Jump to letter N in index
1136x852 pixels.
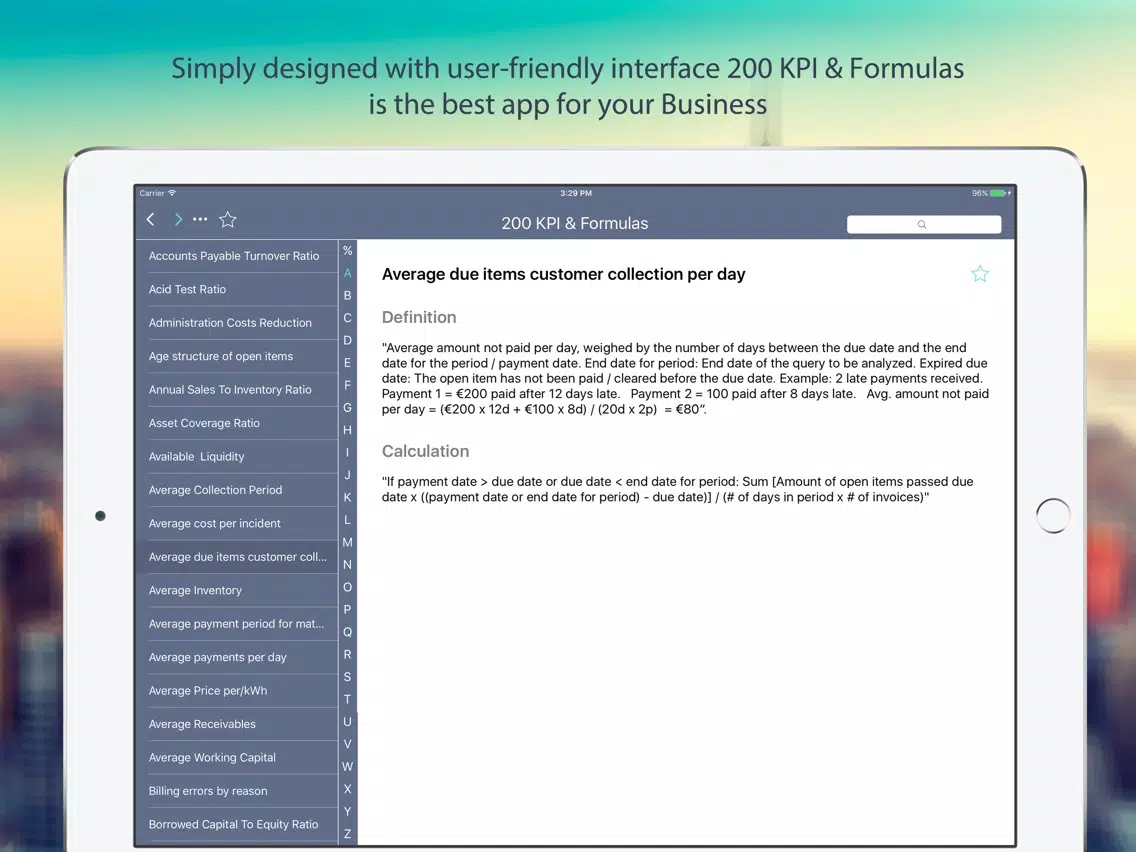[x=348, y=565]
